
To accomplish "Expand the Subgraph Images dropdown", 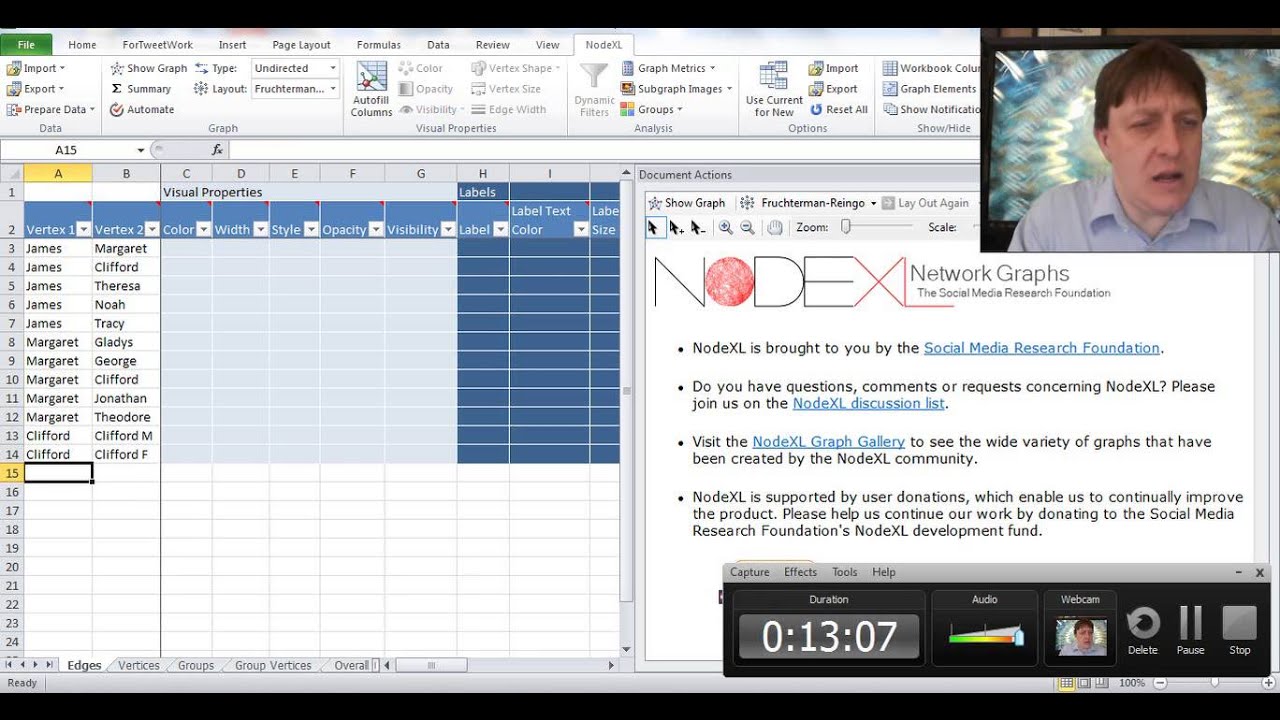I will [x=677, y=89].
